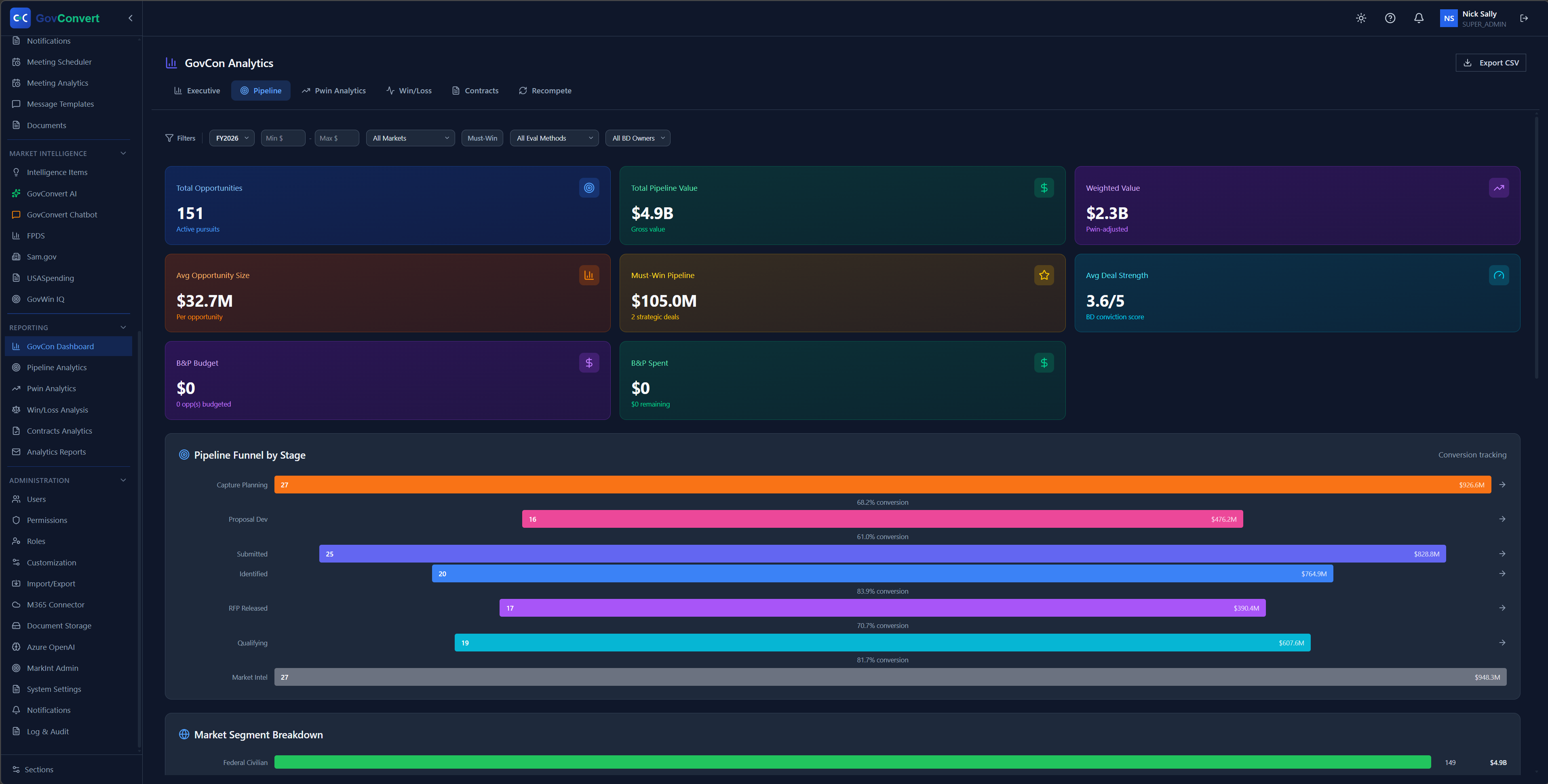Toggle the Must-Win filter
This screenshot has width=1548, height=784.
point(482,138)
